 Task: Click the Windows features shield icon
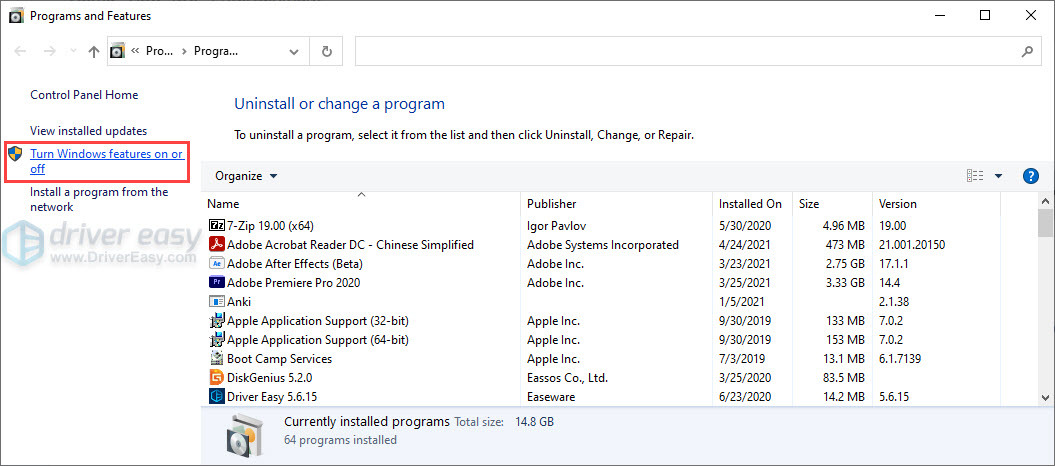[15, 154]
